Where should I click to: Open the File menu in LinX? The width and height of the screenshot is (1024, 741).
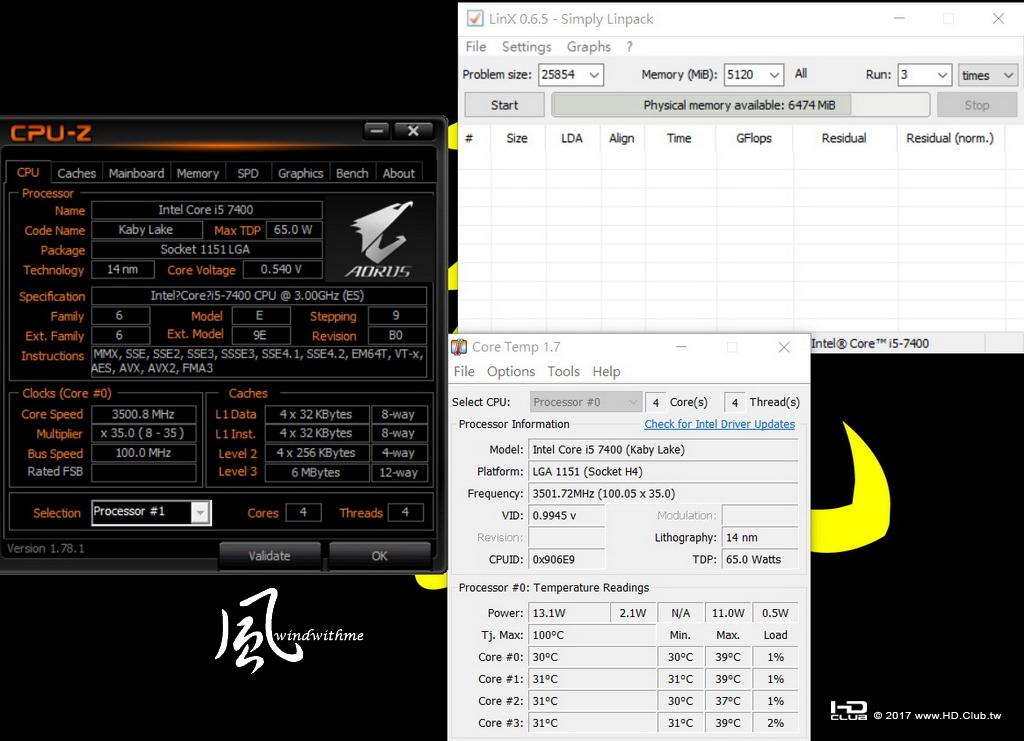[x=475, y=46]
